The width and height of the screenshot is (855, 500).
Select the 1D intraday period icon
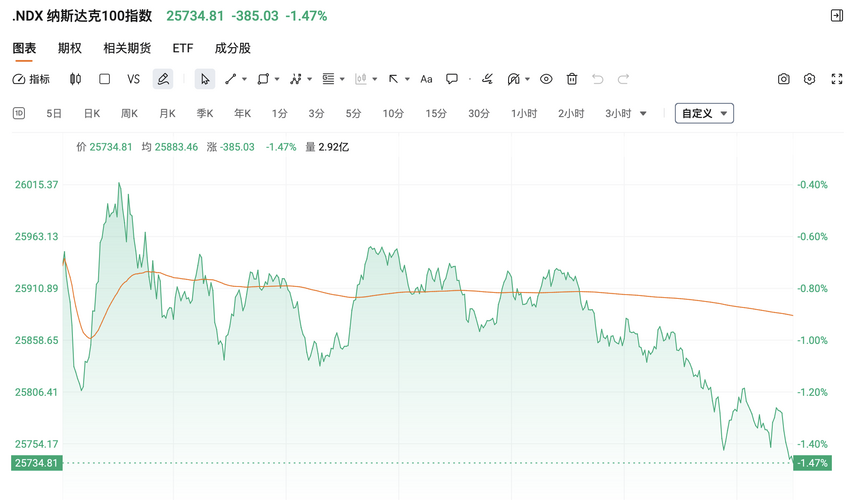19,113
